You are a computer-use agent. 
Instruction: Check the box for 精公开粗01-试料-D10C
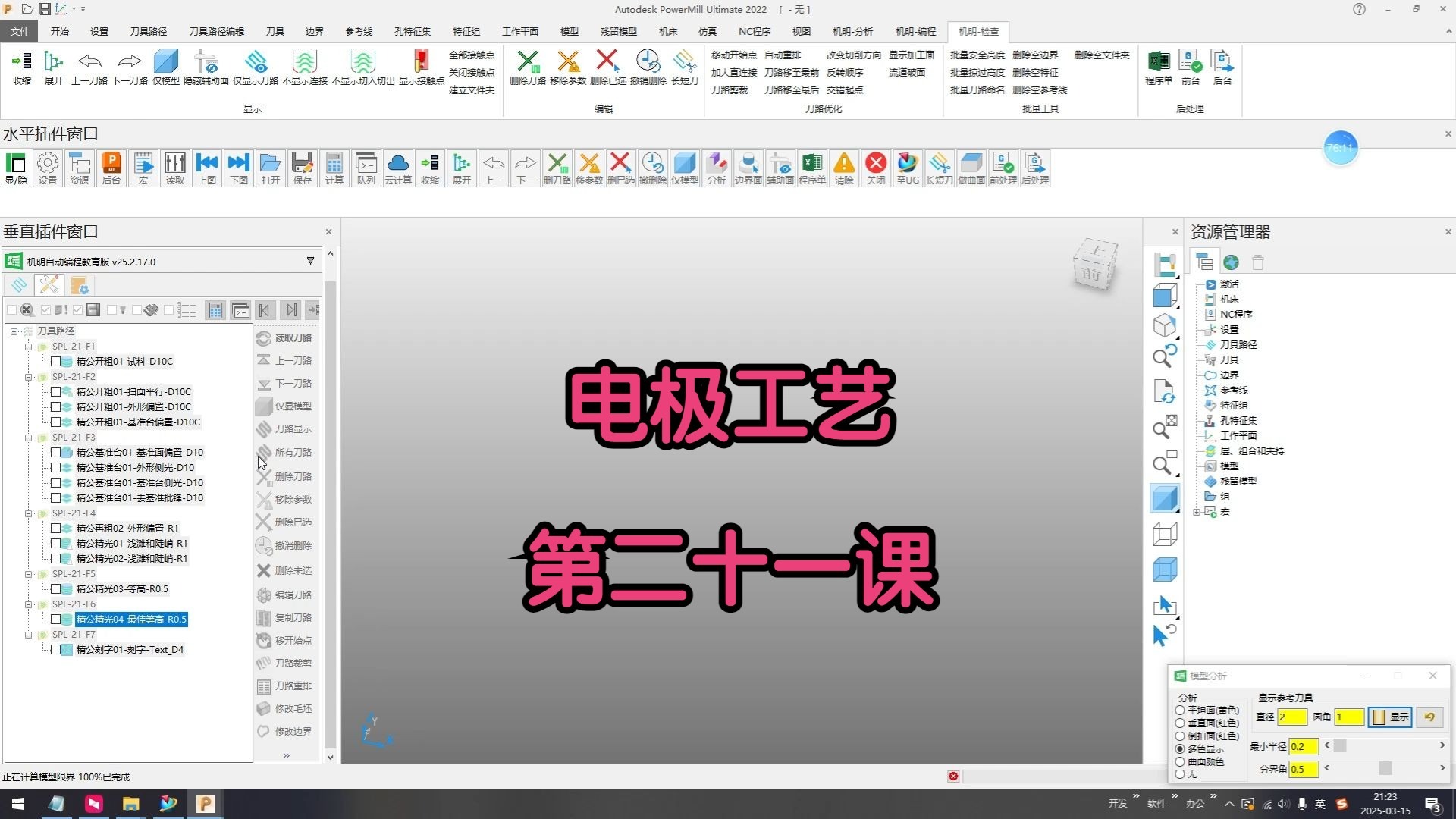point(55,362)
